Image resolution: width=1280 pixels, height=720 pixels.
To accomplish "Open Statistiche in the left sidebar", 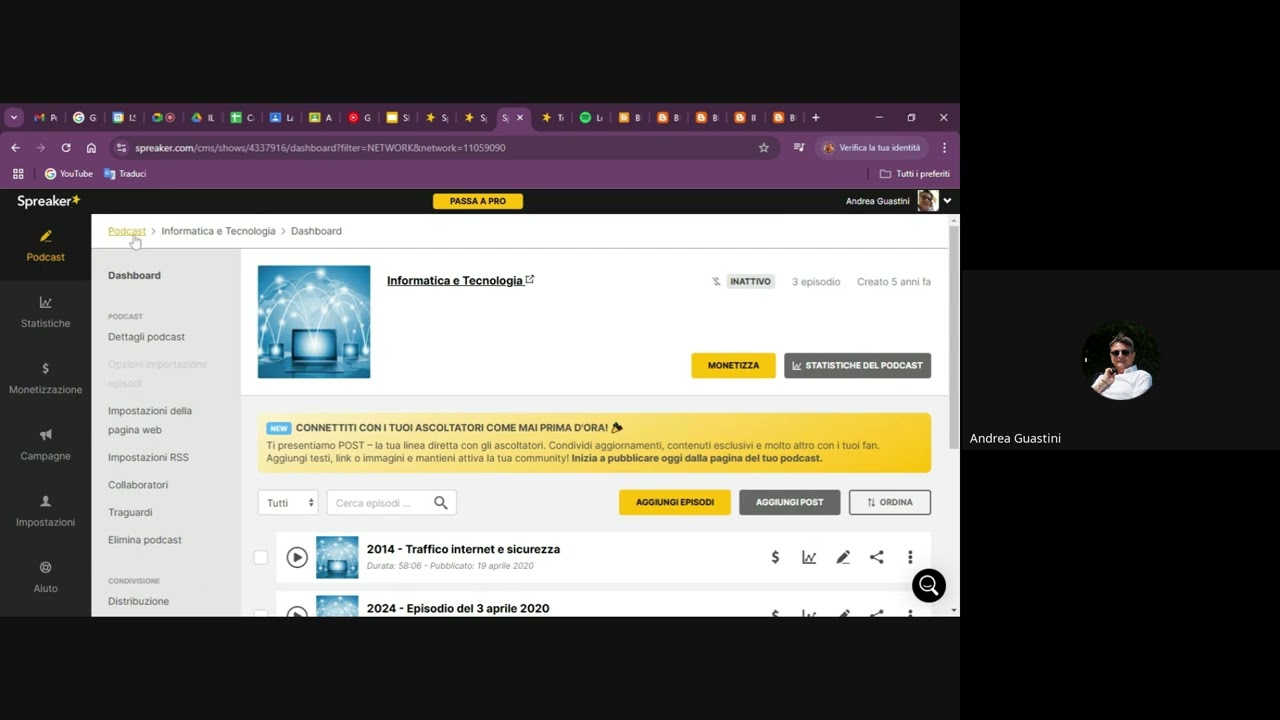I will (x=45, y=312).
